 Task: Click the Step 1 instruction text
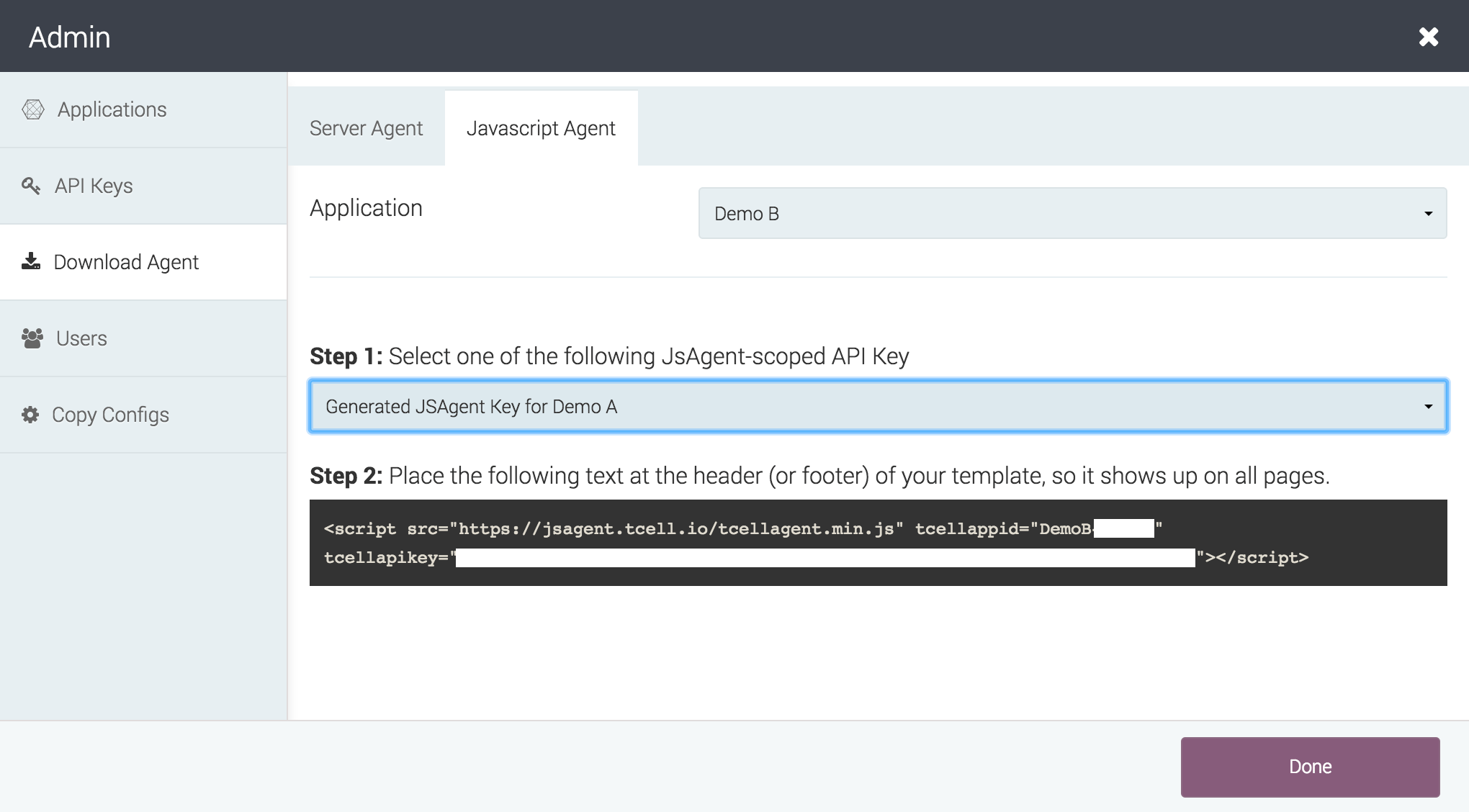pyautogui.click(x=609, y=356)
